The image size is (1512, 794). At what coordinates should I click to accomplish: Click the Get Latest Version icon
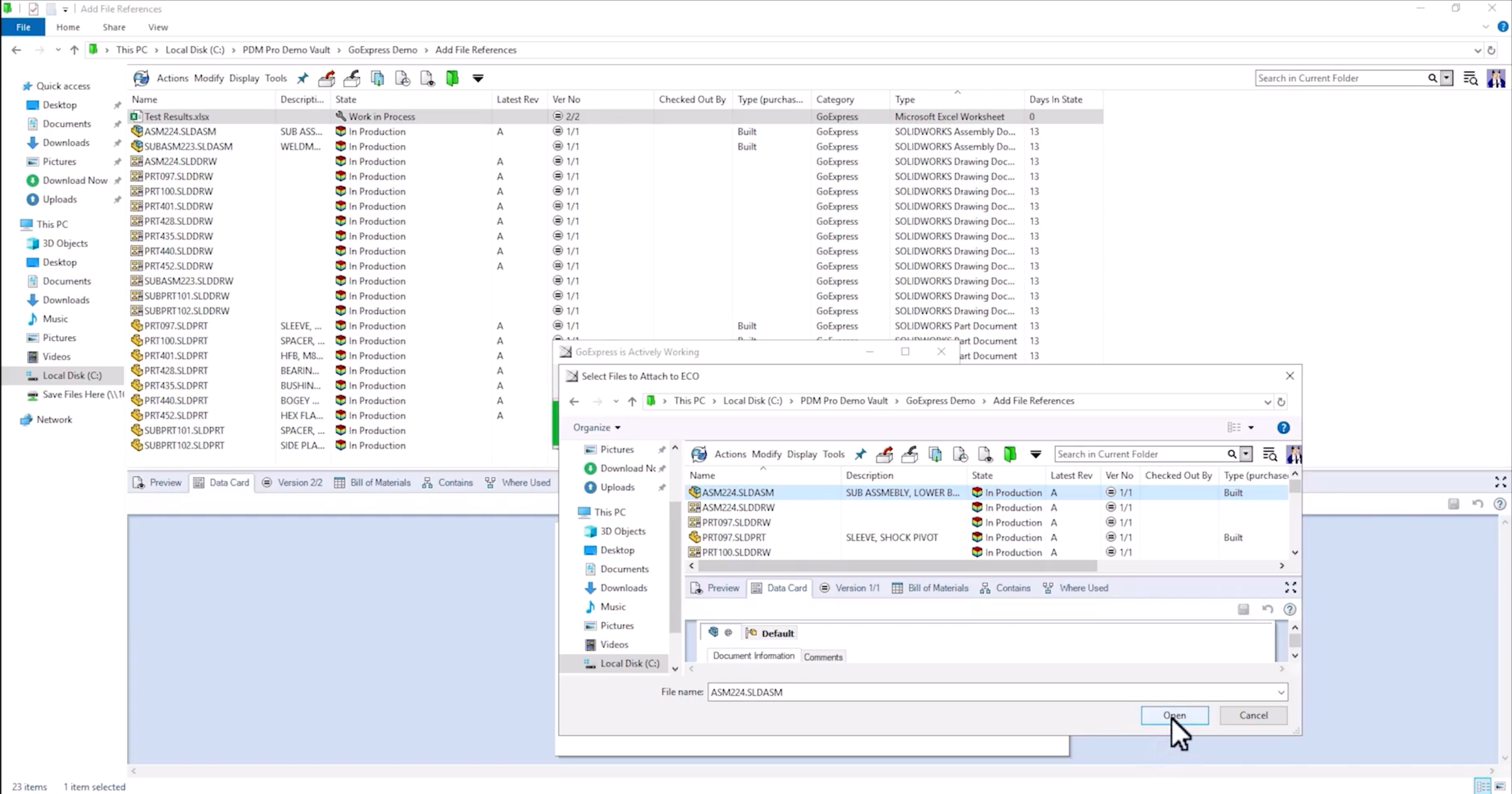[x=377, y=78]
